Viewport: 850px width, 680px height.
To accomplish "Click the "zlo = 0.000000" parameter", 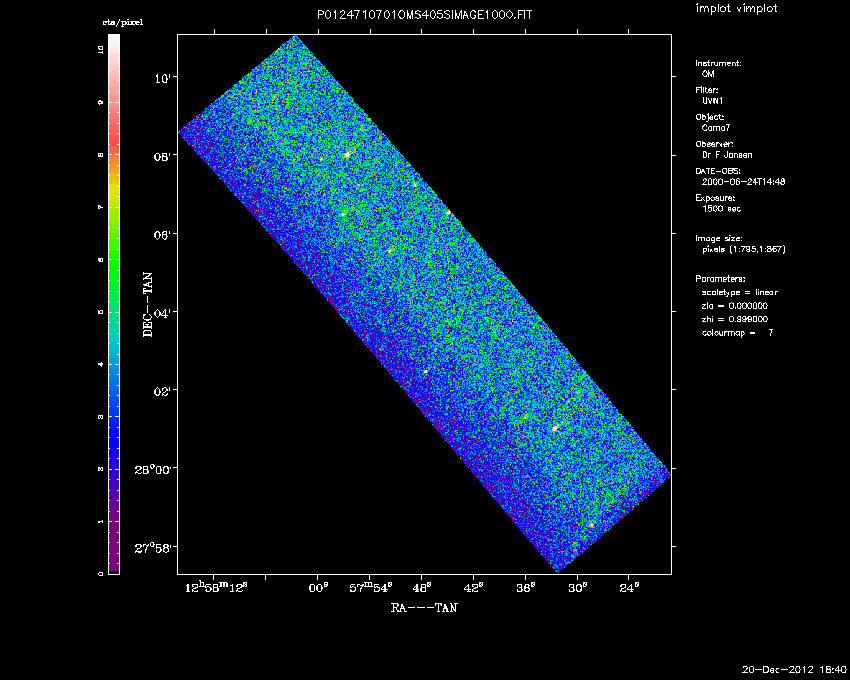I will pos(735,306).
